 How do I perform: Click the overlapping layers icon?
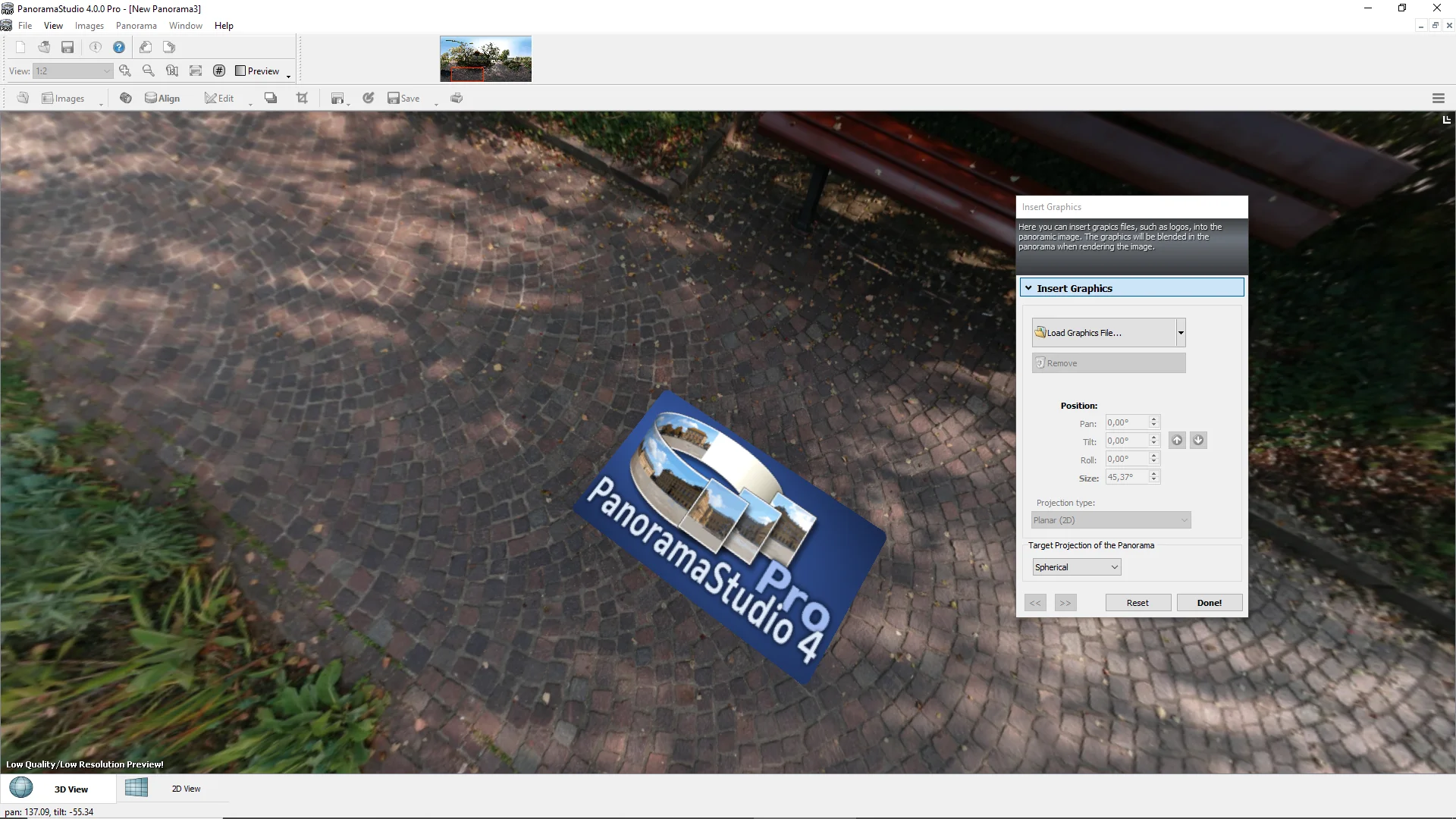[271, 98]
